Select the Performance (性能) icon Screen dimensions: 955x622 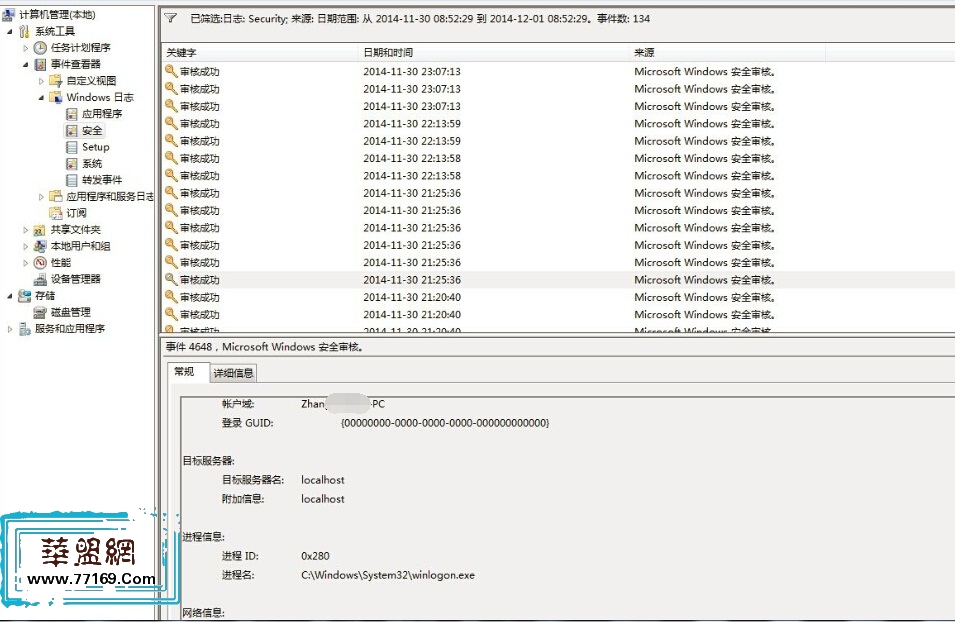40,262
